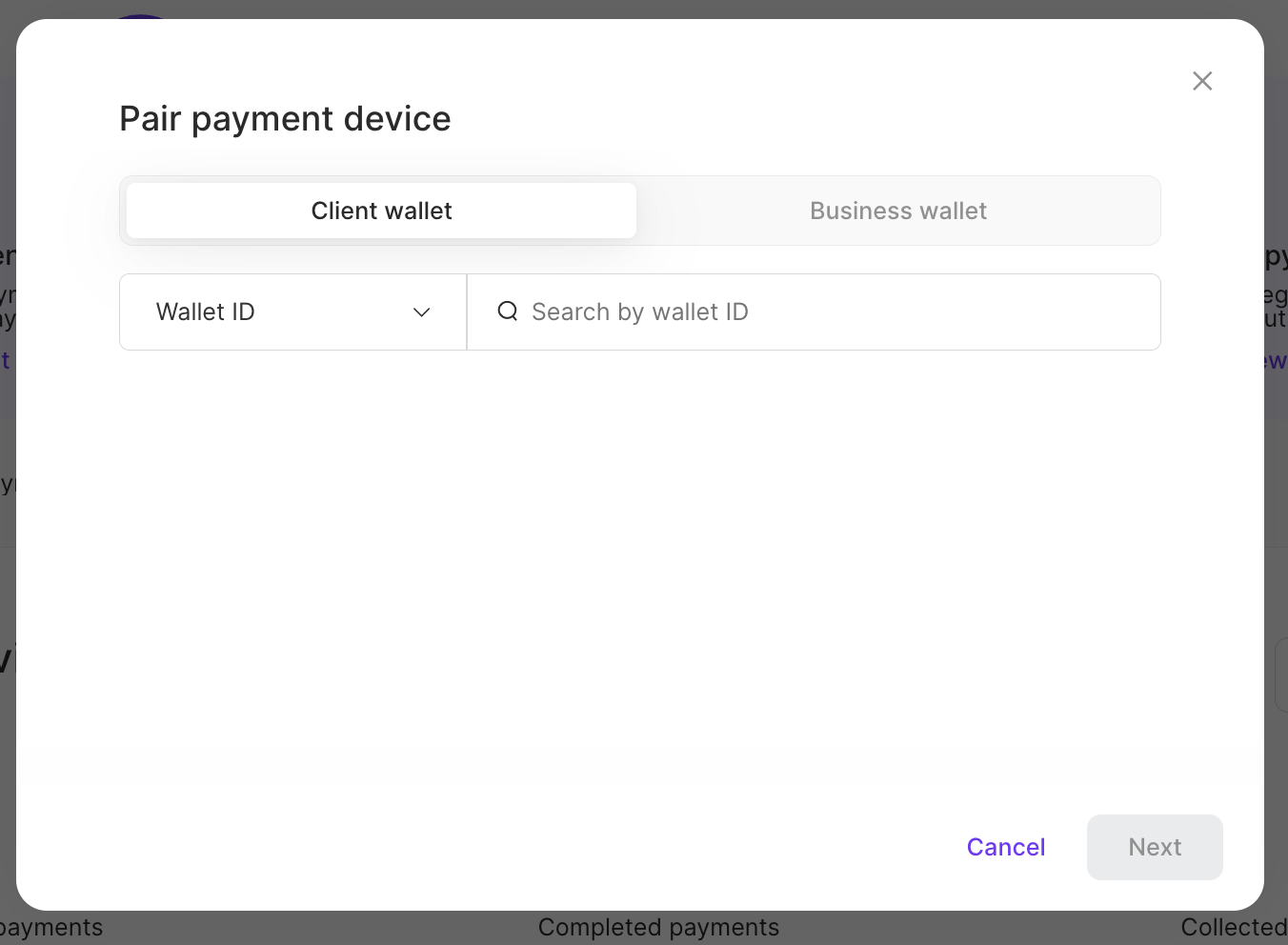Image resolution: width=1288 pixels, height=945 pixels.
Task: Select the chevron arrow on the filter selector
Action: (x=422, y=312)
